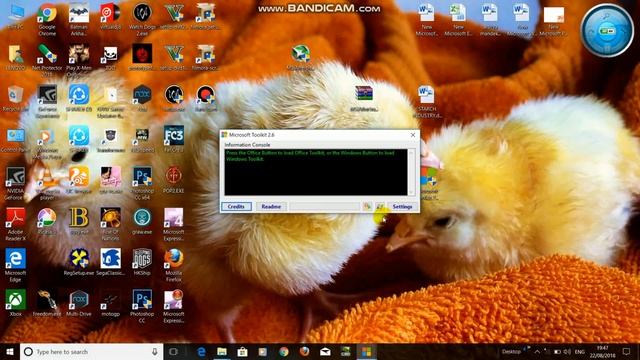The image size is (640, 360).
Task: Click the ENG language indicator
Action: [580, 351]
